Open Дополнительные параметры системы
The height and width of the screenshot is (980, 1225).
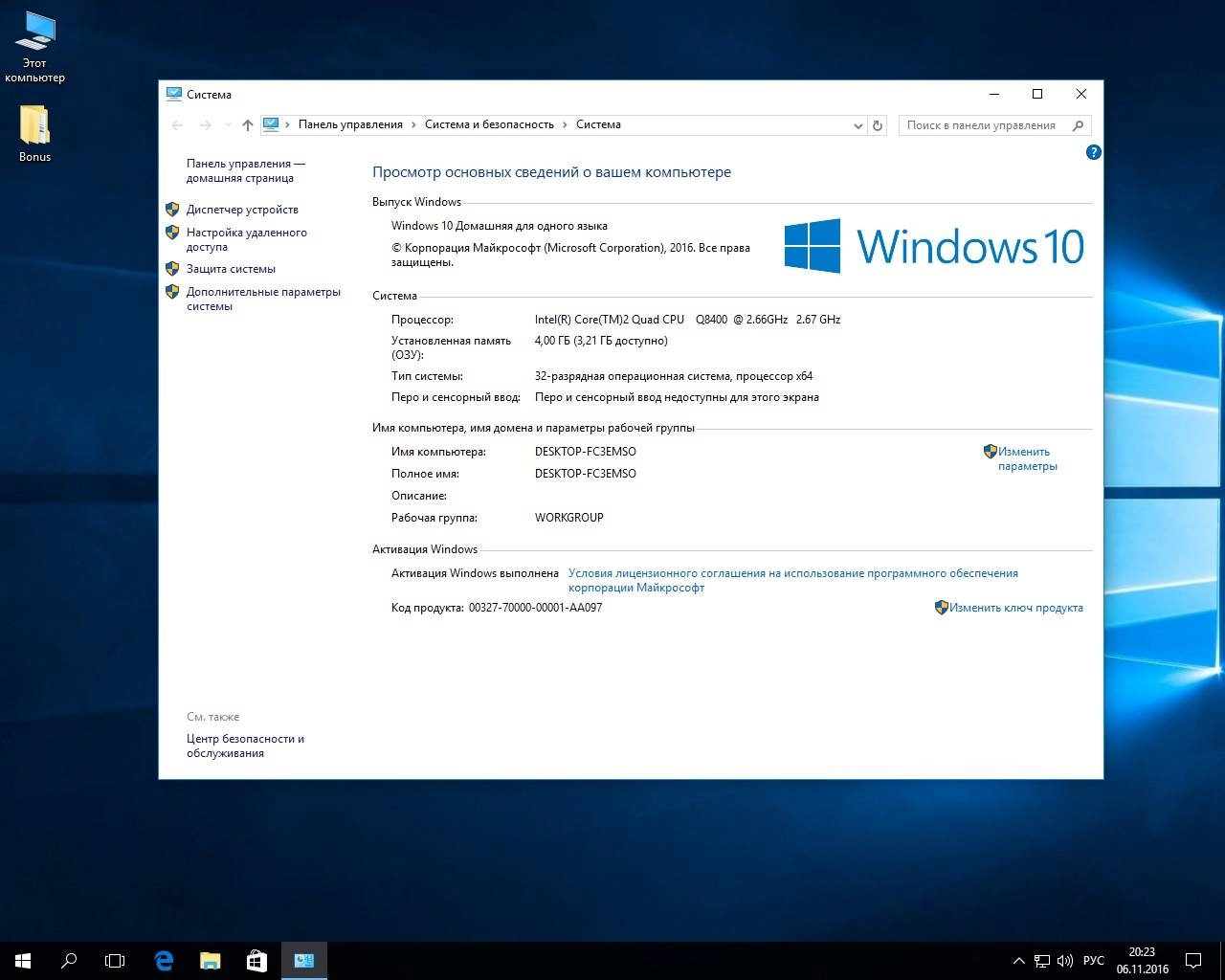coord(263,299)
